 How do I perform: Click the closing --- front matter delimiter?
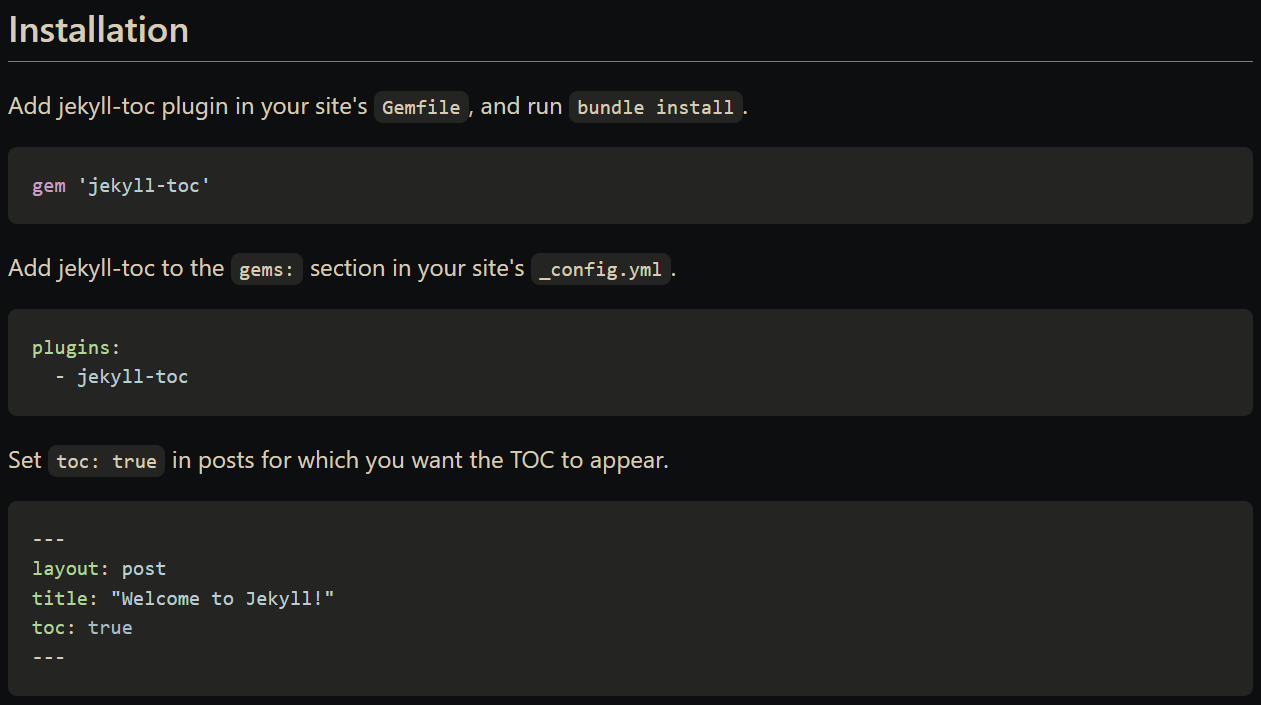point(48,657)
